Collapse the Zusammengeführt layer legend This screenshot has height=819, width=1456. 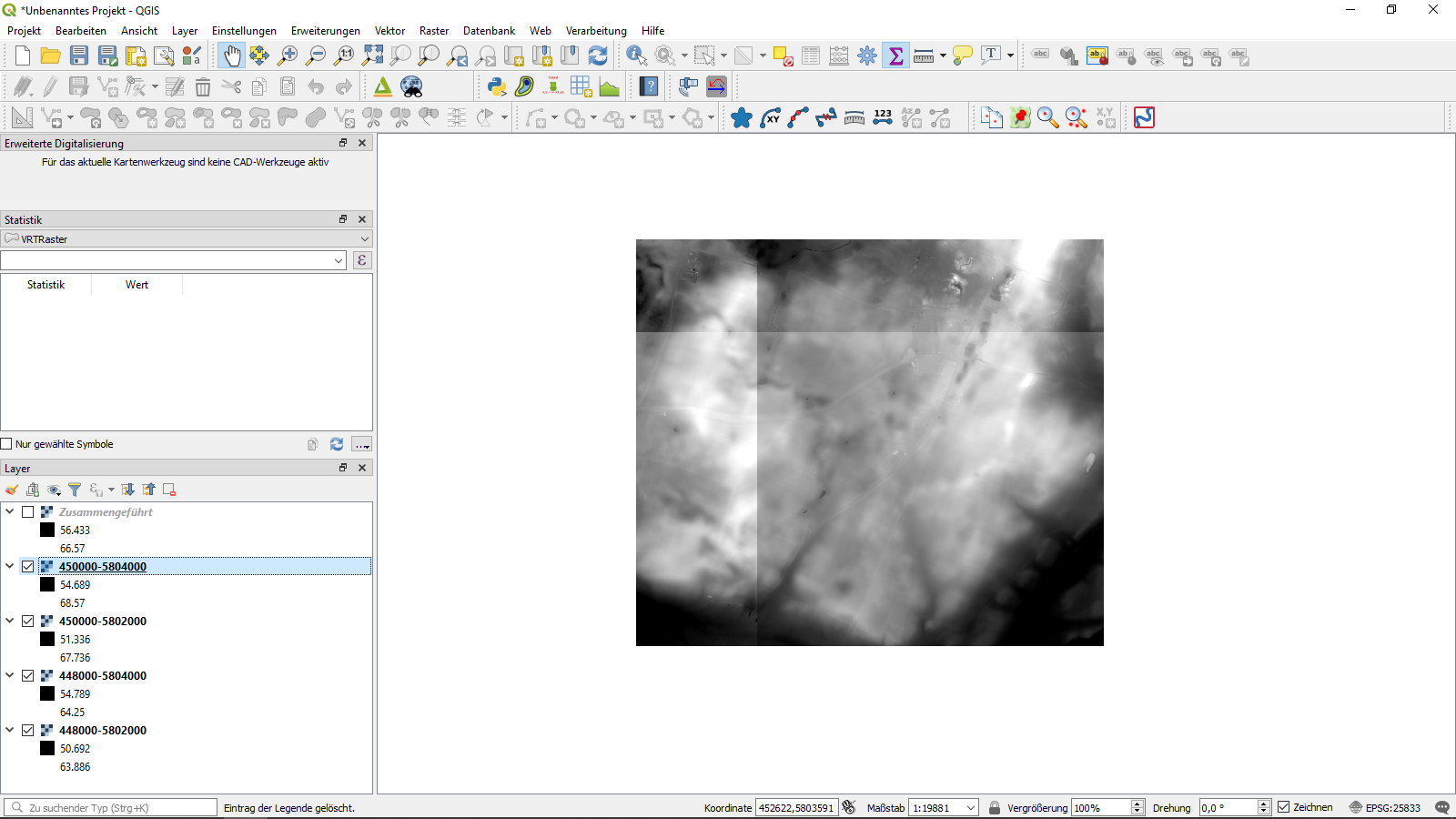click(10, 511)
